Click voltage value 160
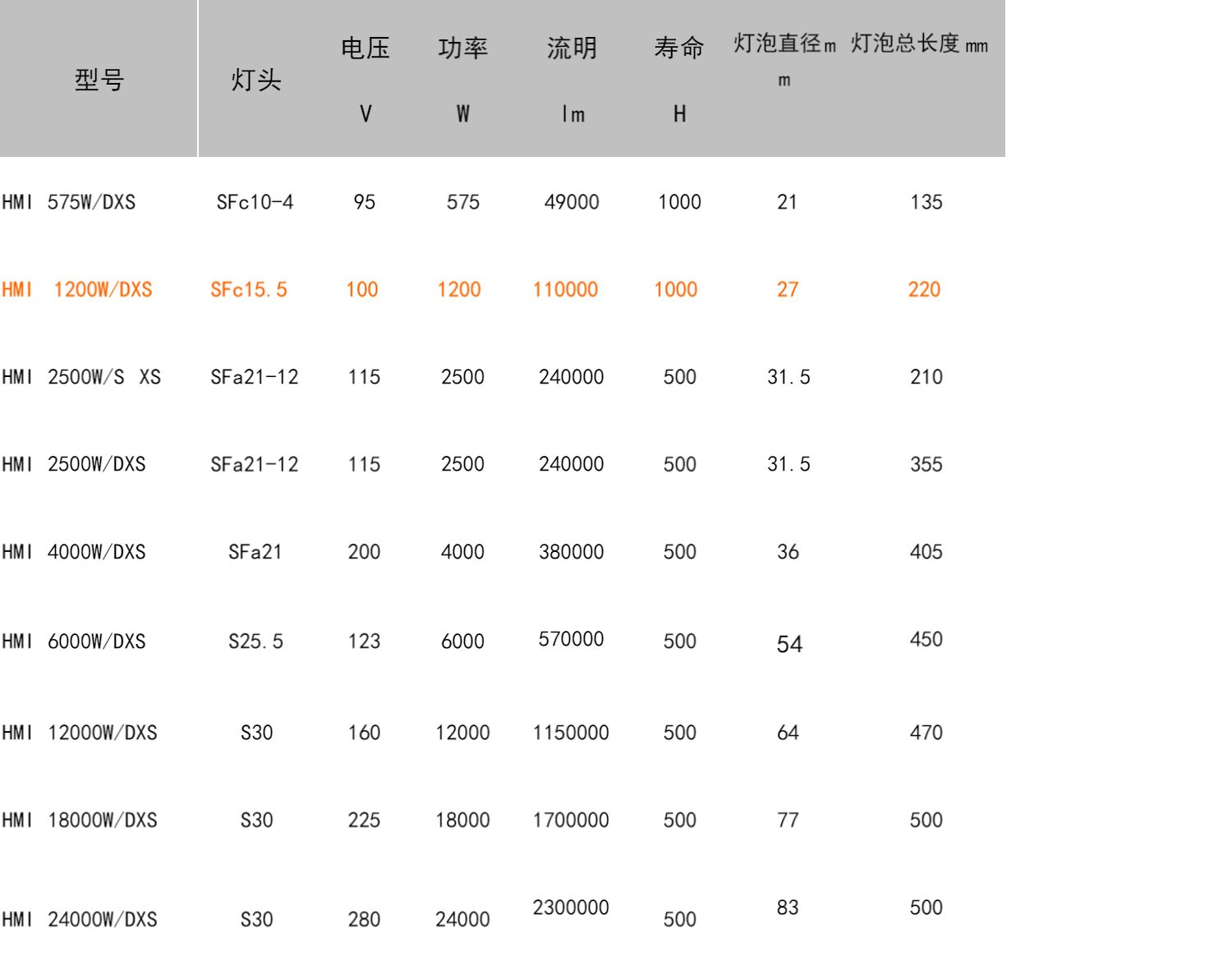 point(364,733)
